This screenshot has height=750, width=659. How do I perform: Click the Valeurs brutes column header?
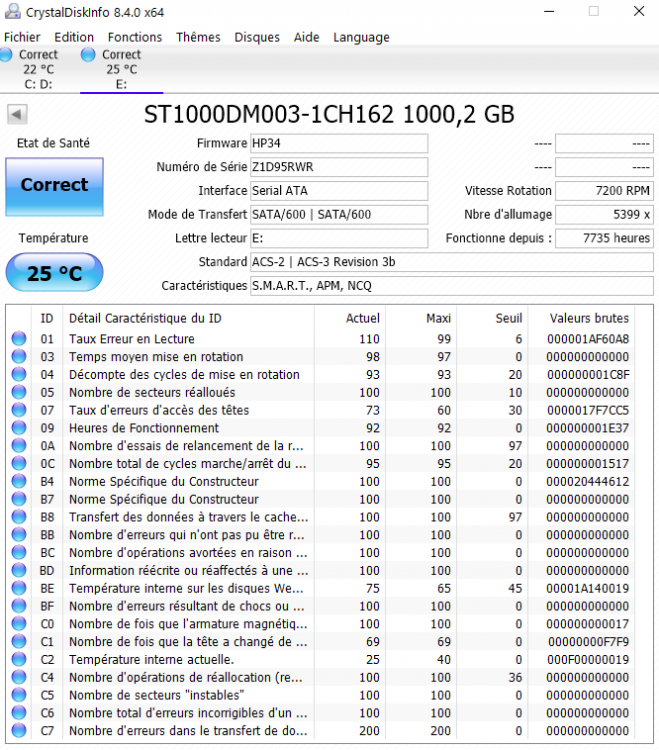click(x=590, y=318)
